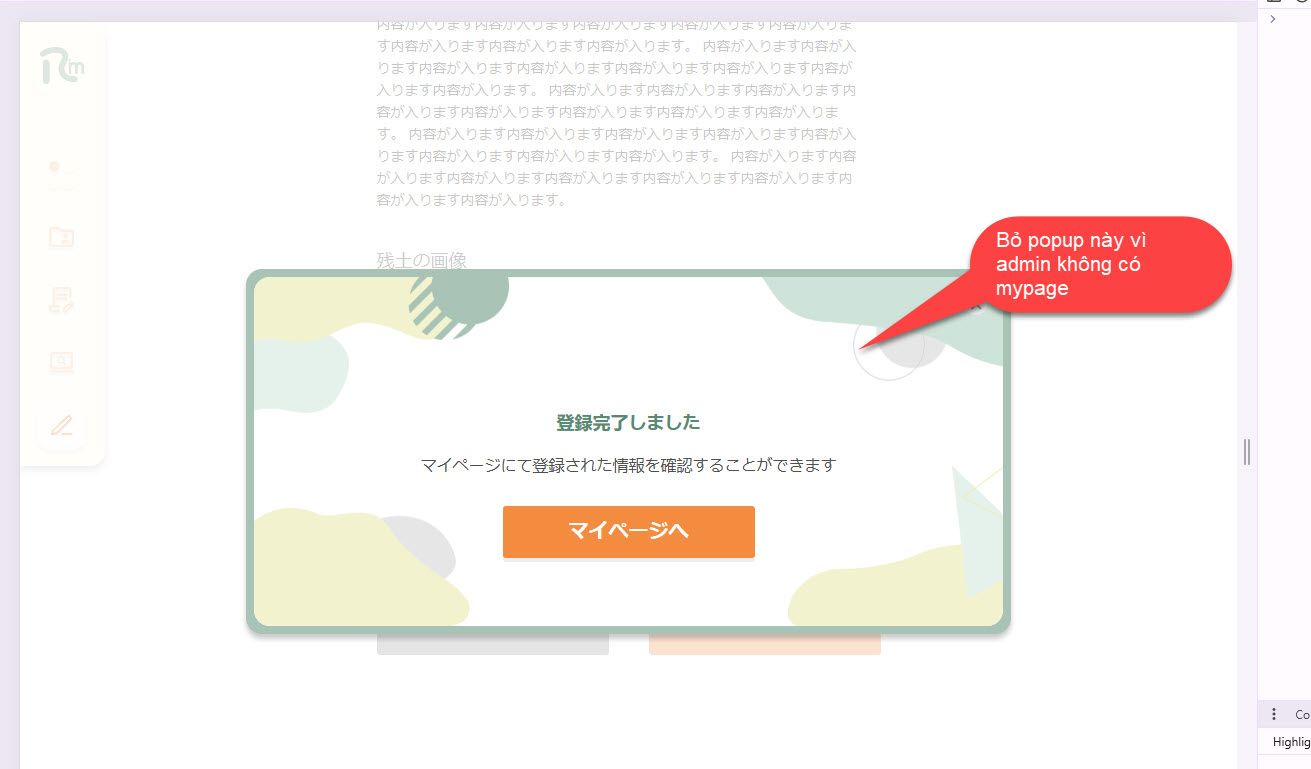Click the 内容が入ります body paragraph
1311x769 pixels.
coord(616,110)
